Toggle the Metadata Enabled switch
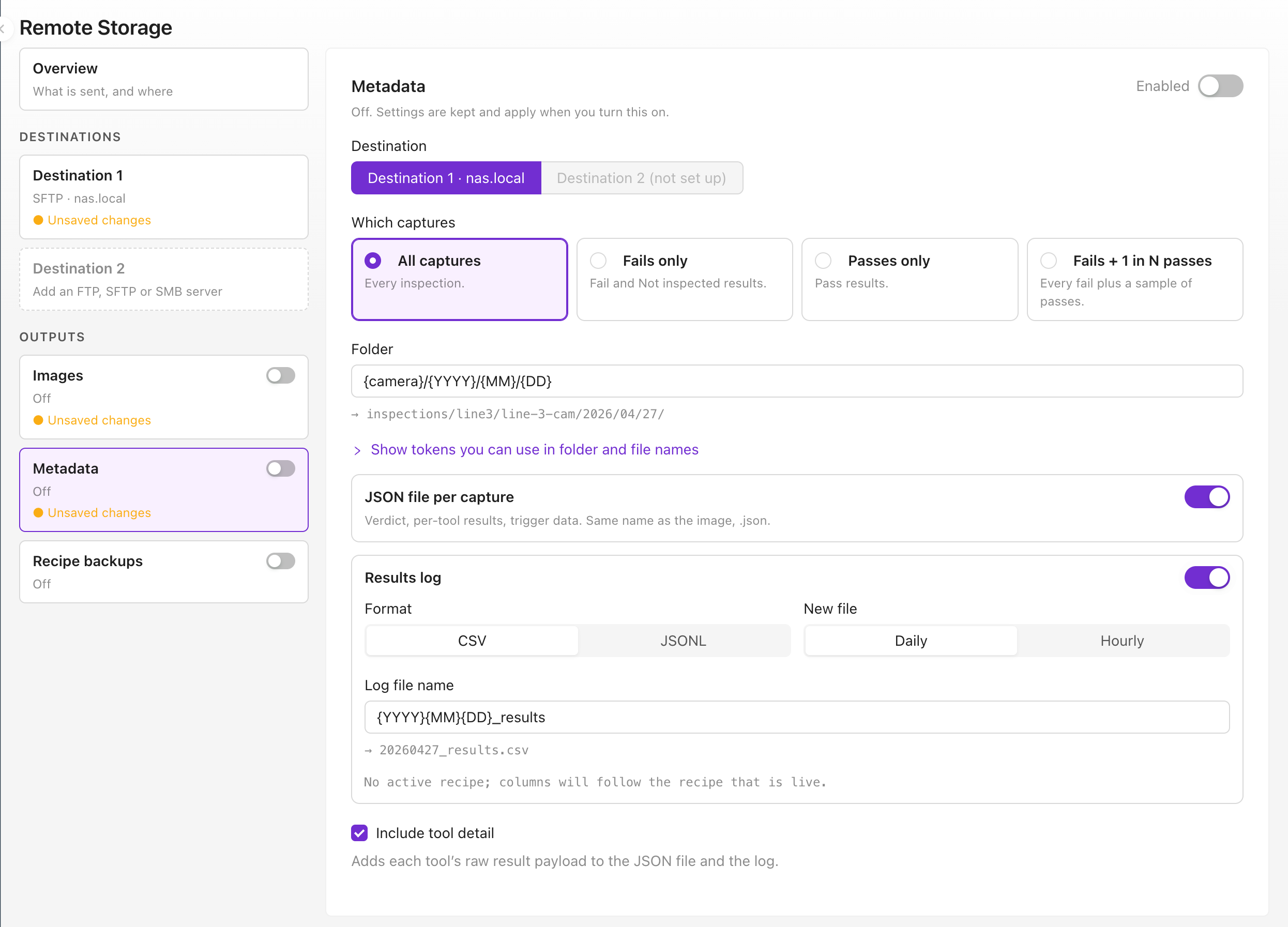The height and width of the screenshot is (927, 1288). 1220,86
